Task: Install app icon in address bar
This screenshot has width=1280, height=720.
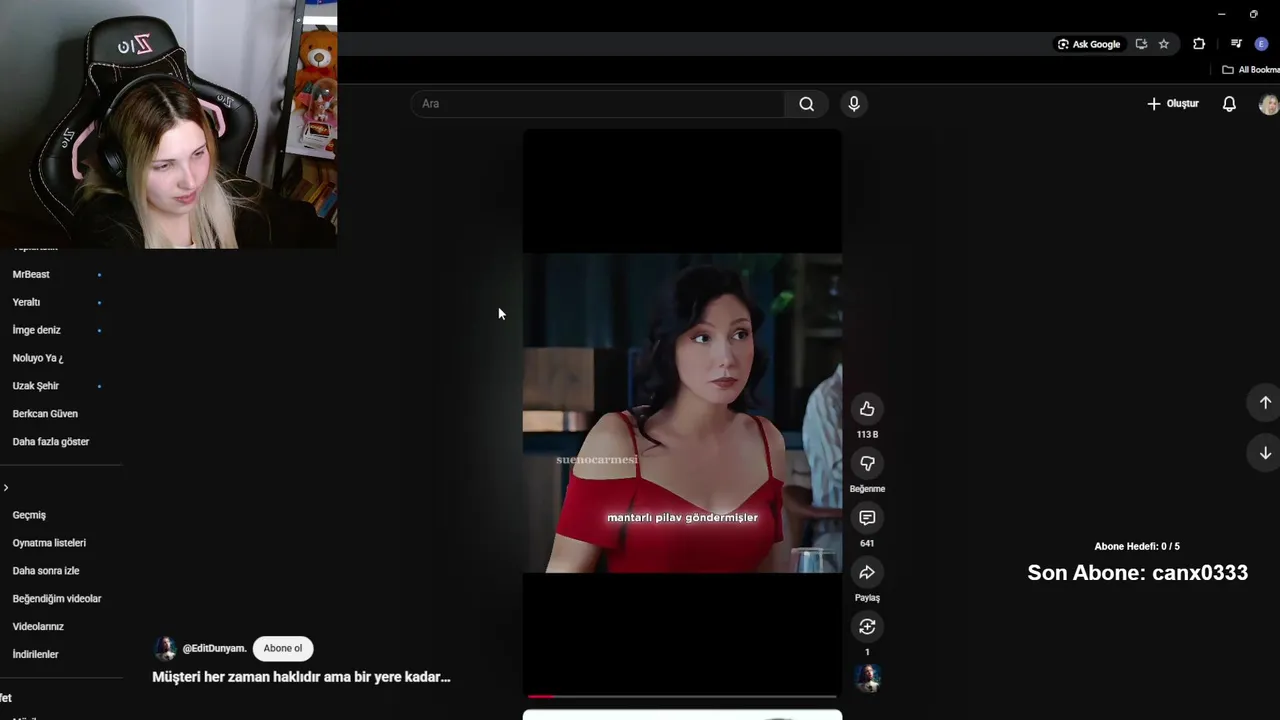Action: point(1141,44)
